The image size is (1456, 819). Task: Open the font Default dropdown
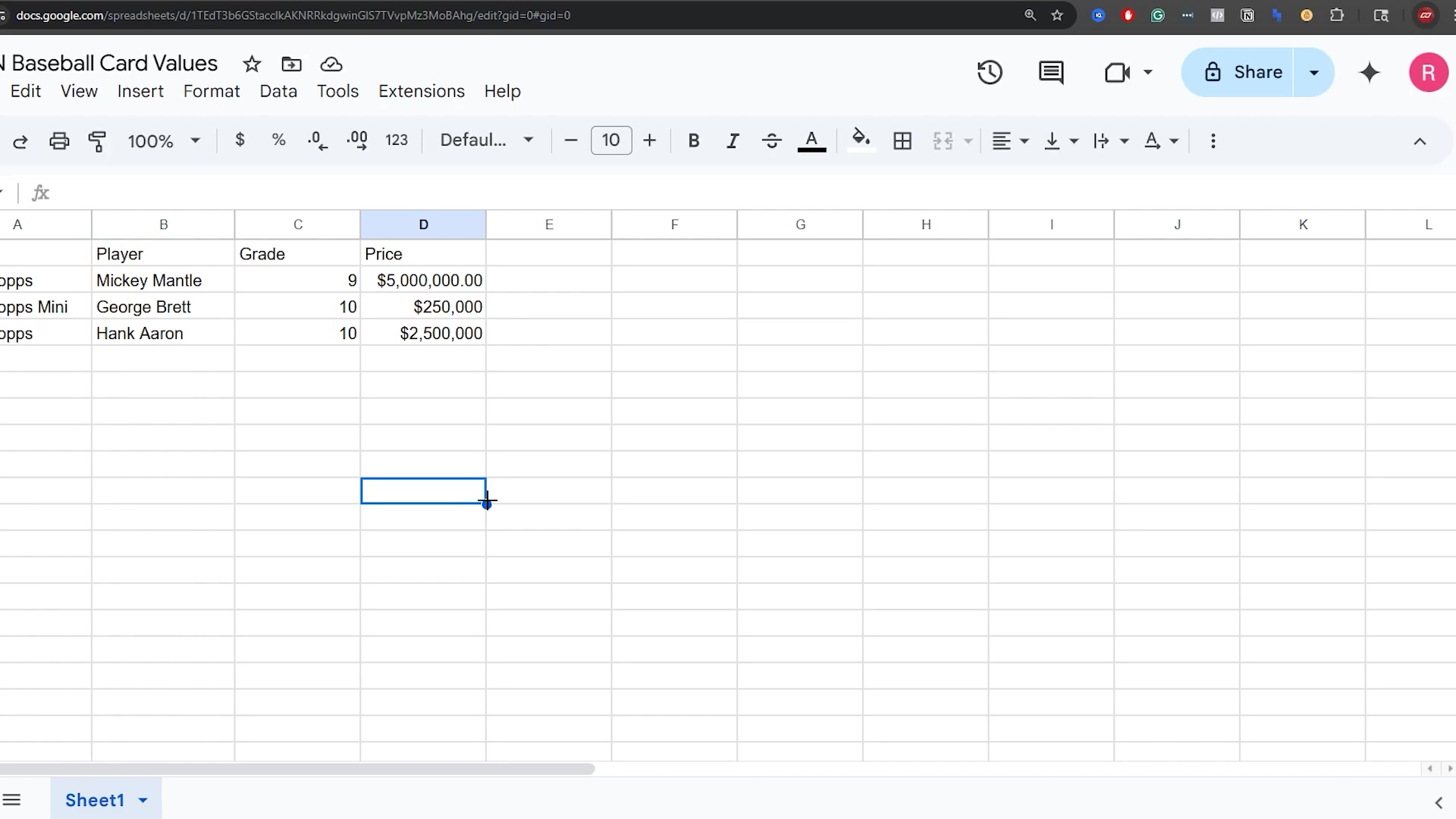click(487, 140)
